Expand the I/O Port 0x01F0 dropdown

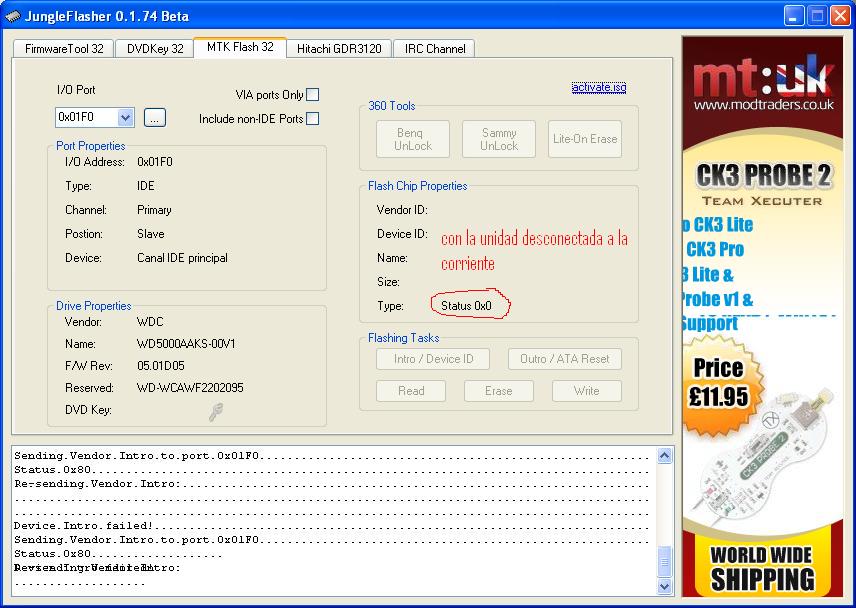126,117
